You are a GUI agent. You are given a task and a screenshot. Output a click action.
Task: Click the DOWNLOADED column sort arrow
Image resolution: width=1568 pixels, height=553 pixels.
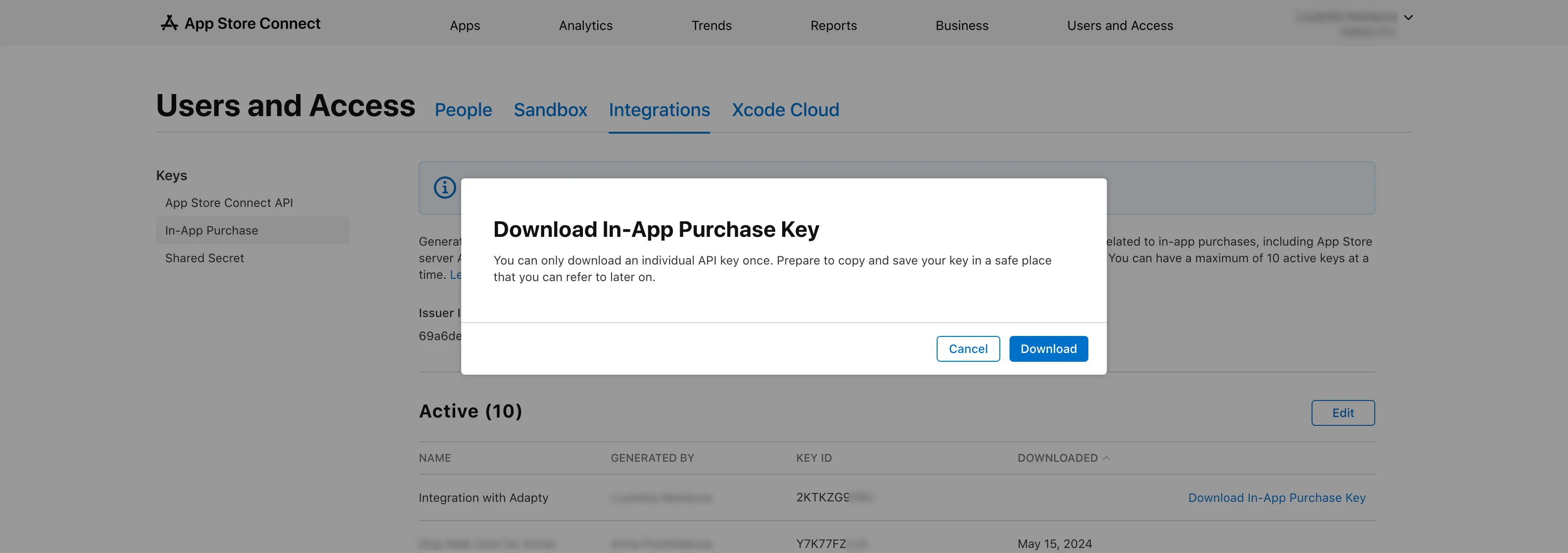(x=1107, y=458)
